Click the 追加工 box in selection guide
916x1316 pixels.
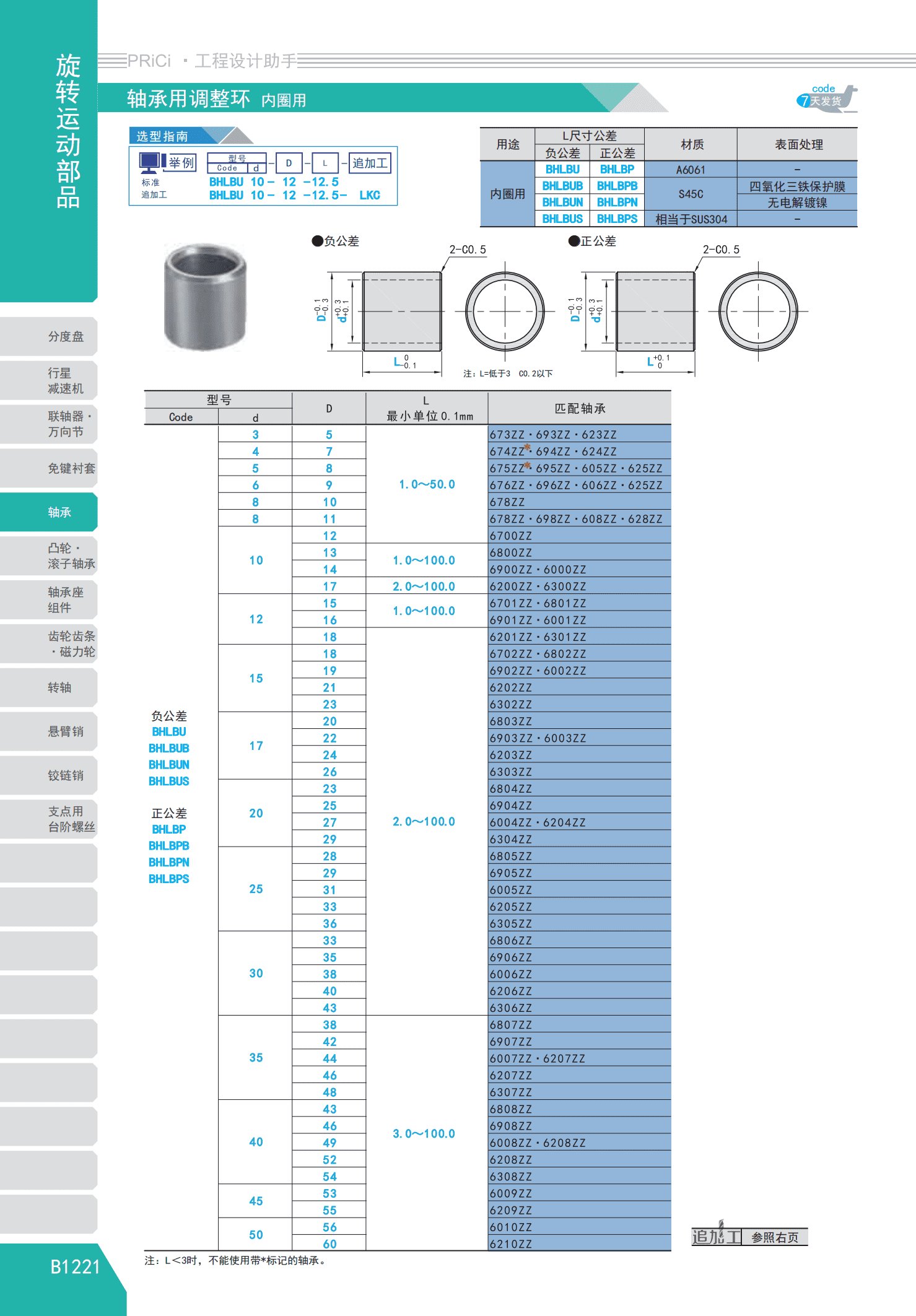tap(370, 163)
